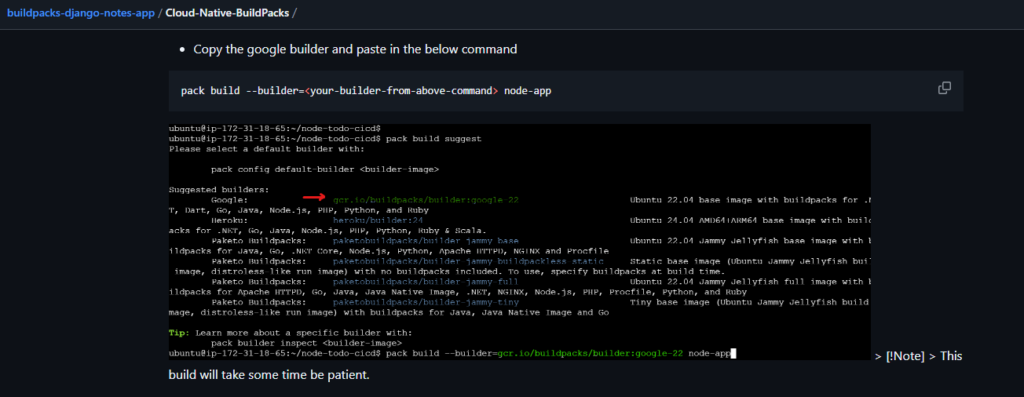Screen dimensions: 1024x397
Task: Open the terminal screenshot image
Action: coord(520,242)
